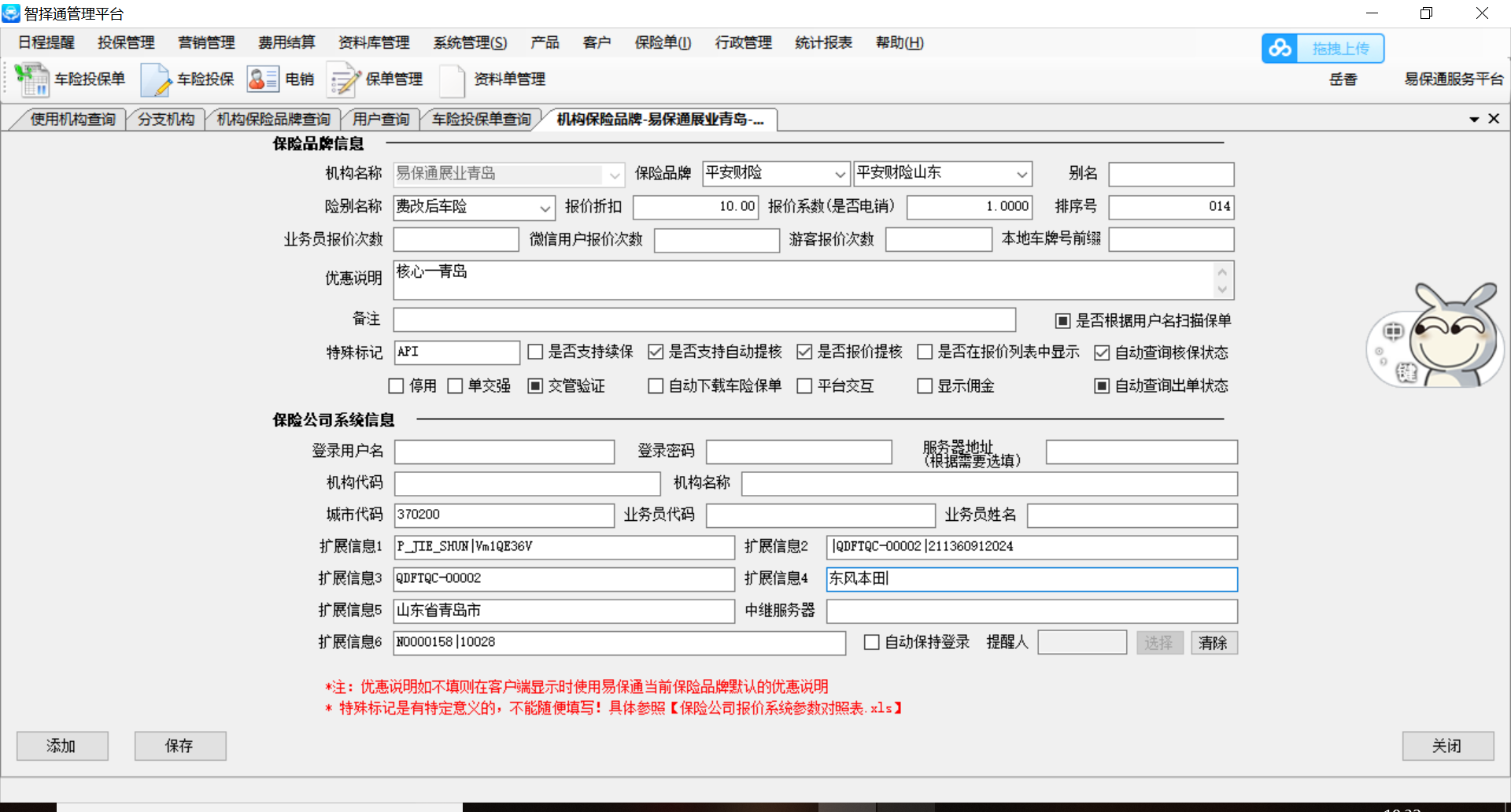Open 保单管理 notepad icon
This screenshot has width=1511, height=812.
point(343,79)
